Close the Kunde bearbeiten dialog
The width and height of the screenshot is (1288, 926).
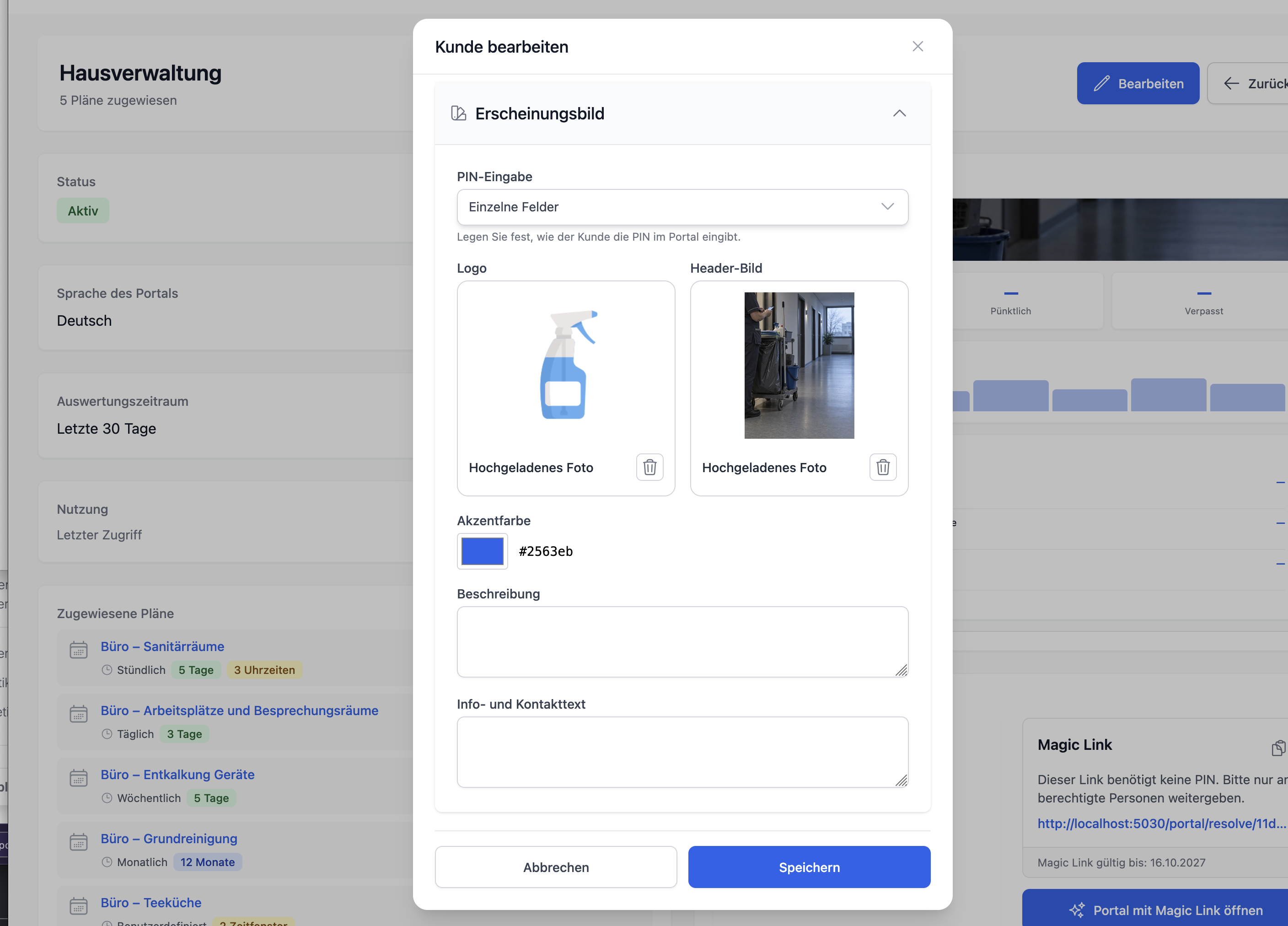pos(918,47)
